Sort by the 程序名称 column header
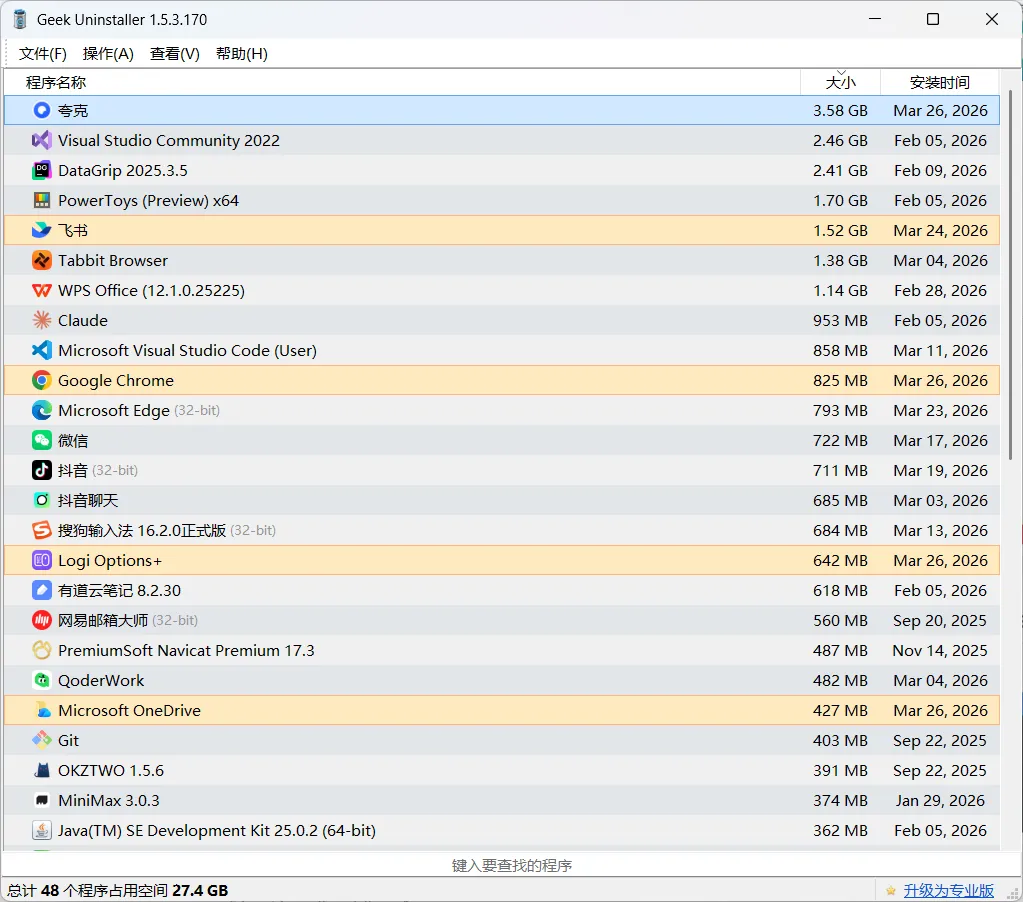The image size is (1023, 902). [402, 82]
